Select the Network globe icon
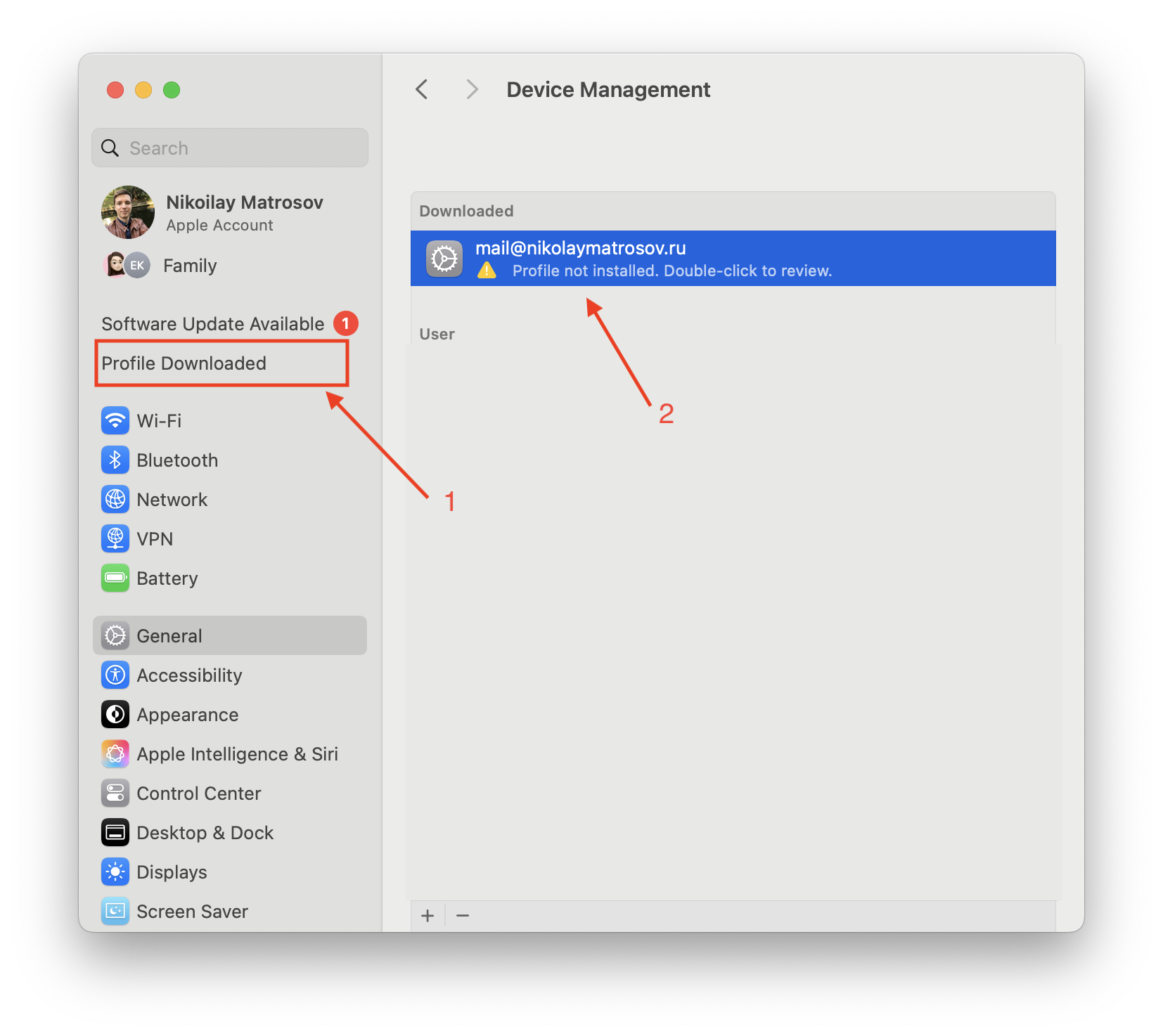The height and width of the screenshot is (1036, 1163). click(115, 500)
